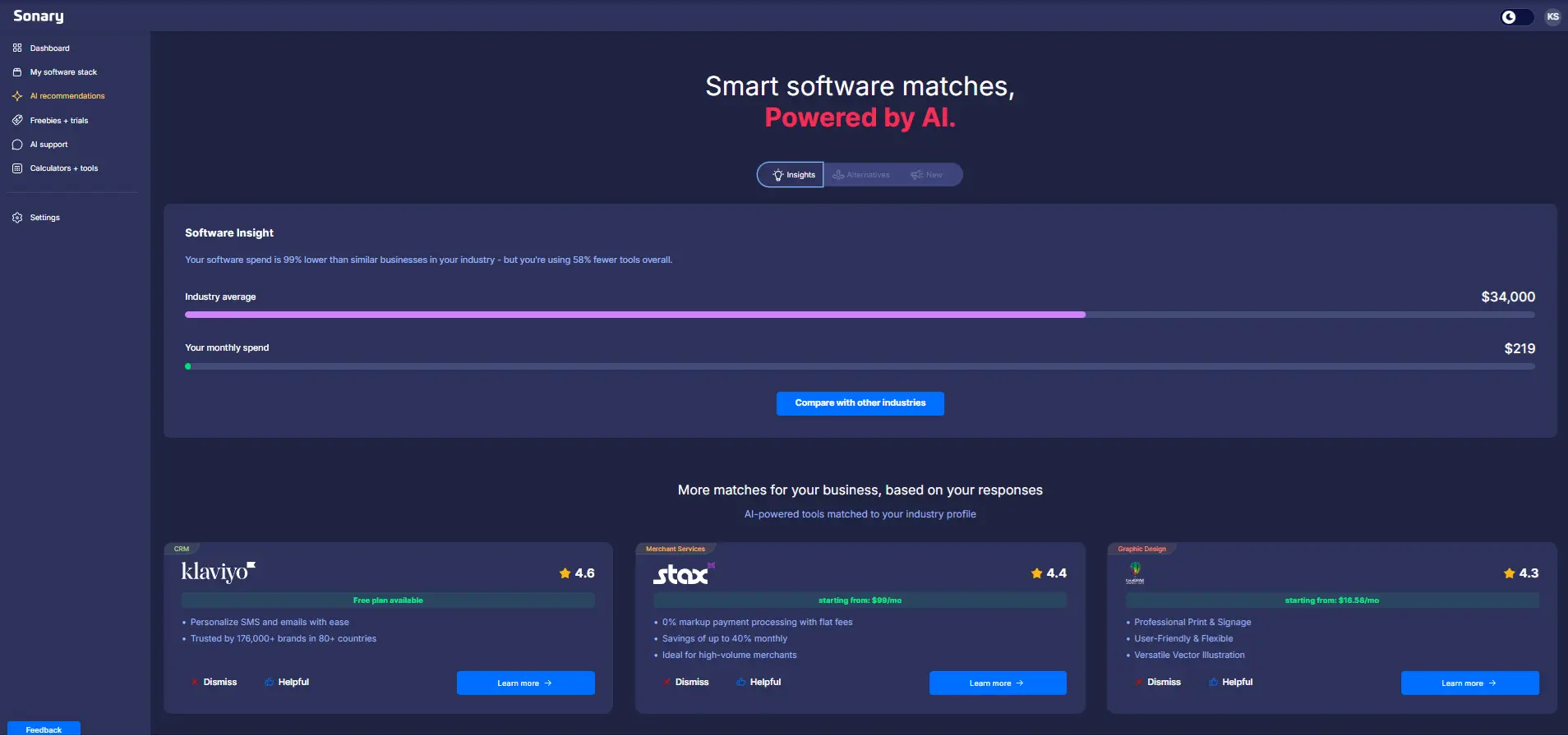Click Stax Dismiss X icon

[666, 682]
